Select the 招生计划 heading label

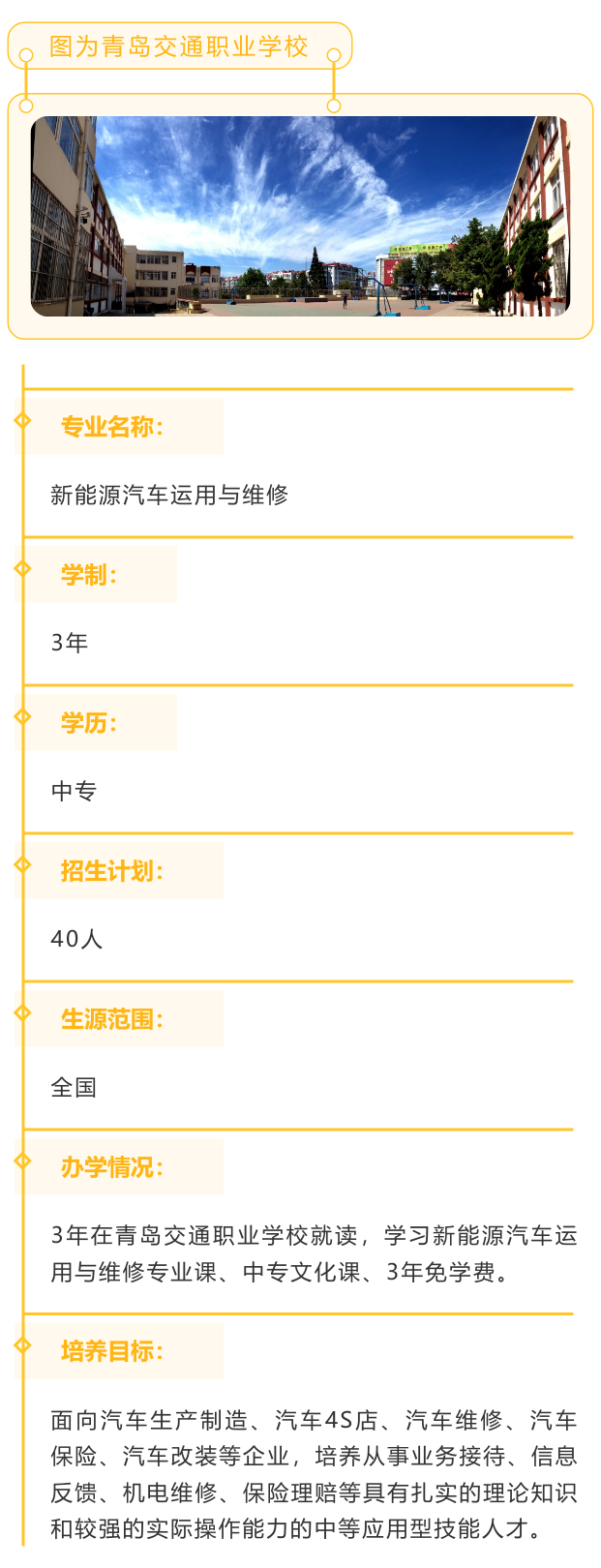click(x=112, y=871)
